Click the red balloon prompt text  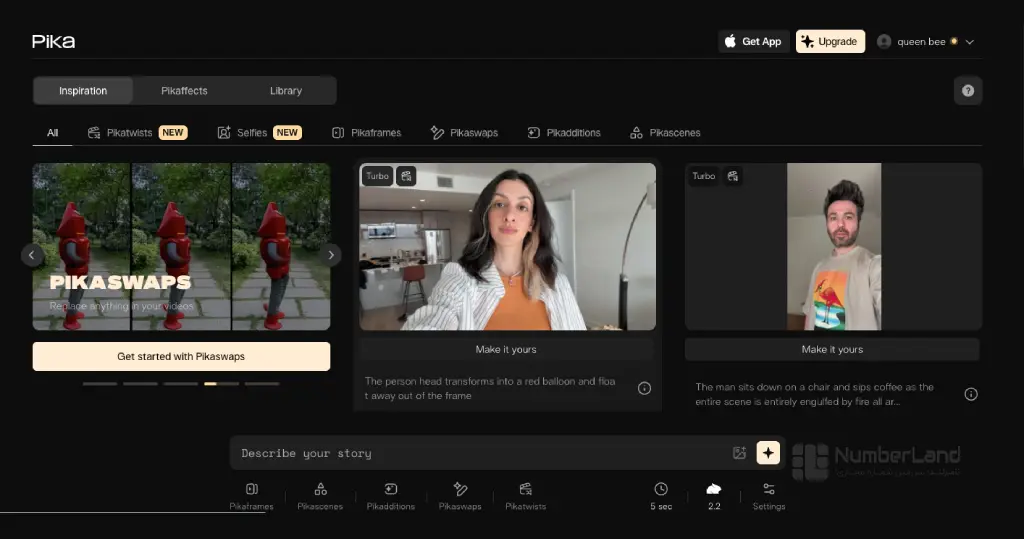coord(490,388)
